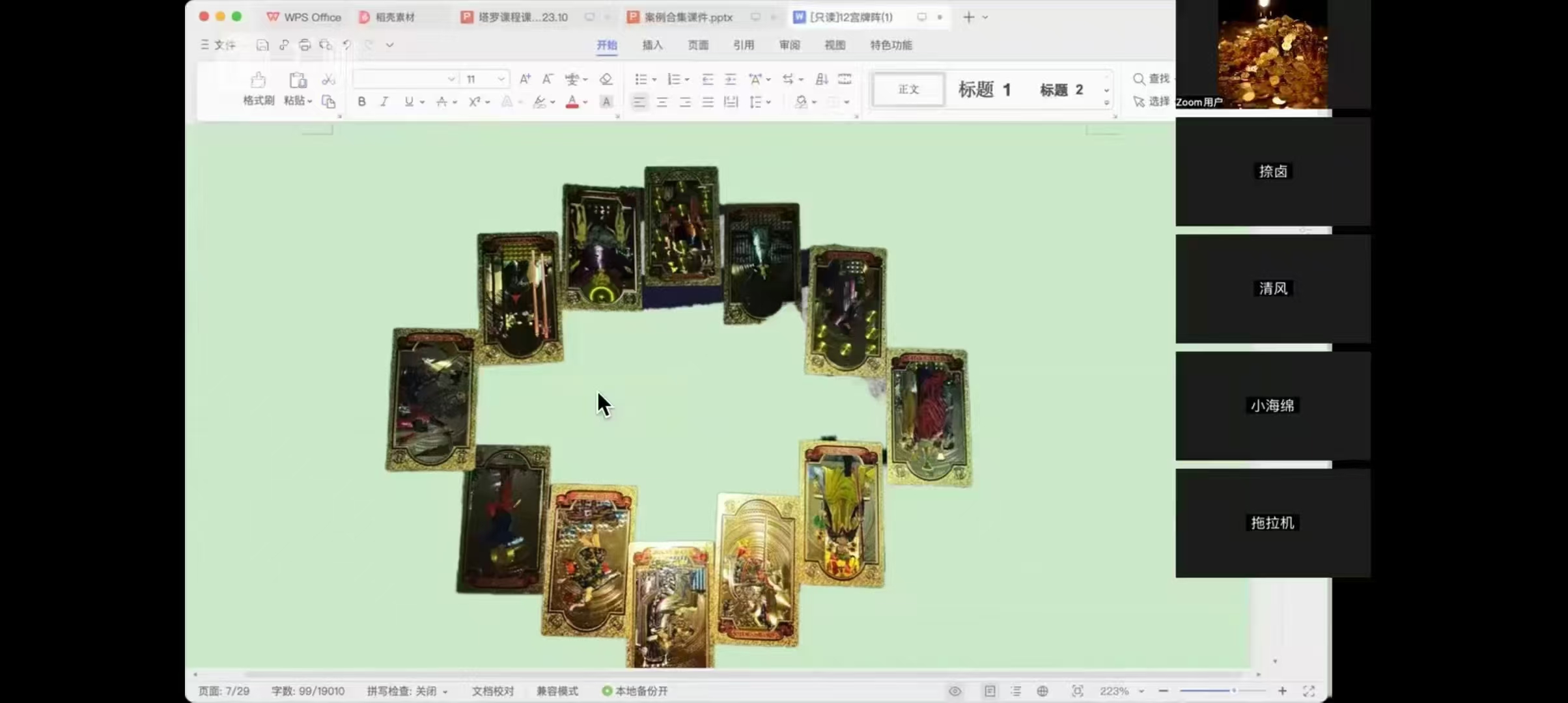Click Document Proofing (文档校对) in status bar
This screenshot has width=1568, height=703.
click(493, 691)
